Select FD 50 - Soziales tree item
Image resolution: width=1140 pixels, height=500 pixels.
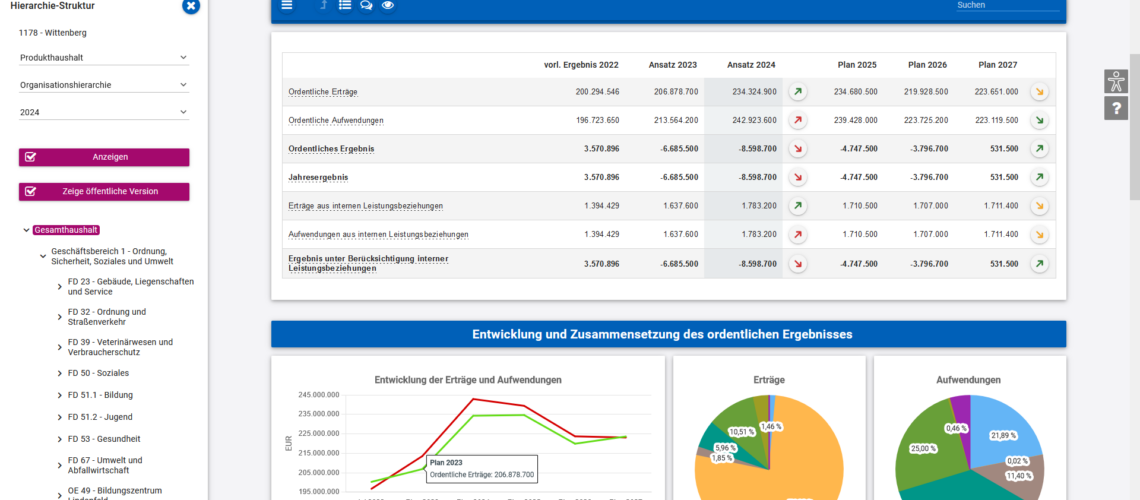tap(98, 374)
